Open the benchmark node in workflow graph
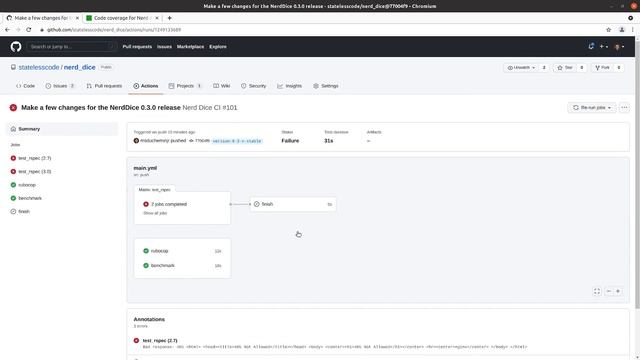This screenshot has height=360, width=640. [x=182, y=266]
